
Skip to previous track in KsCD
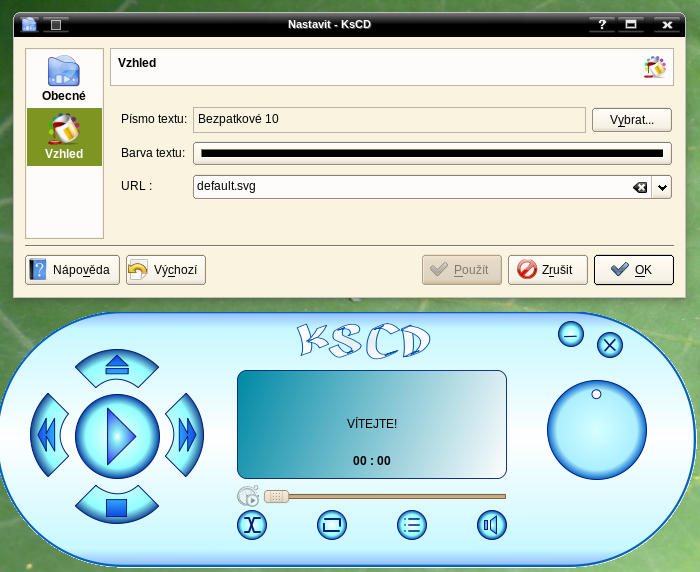[x=48, y=435]
